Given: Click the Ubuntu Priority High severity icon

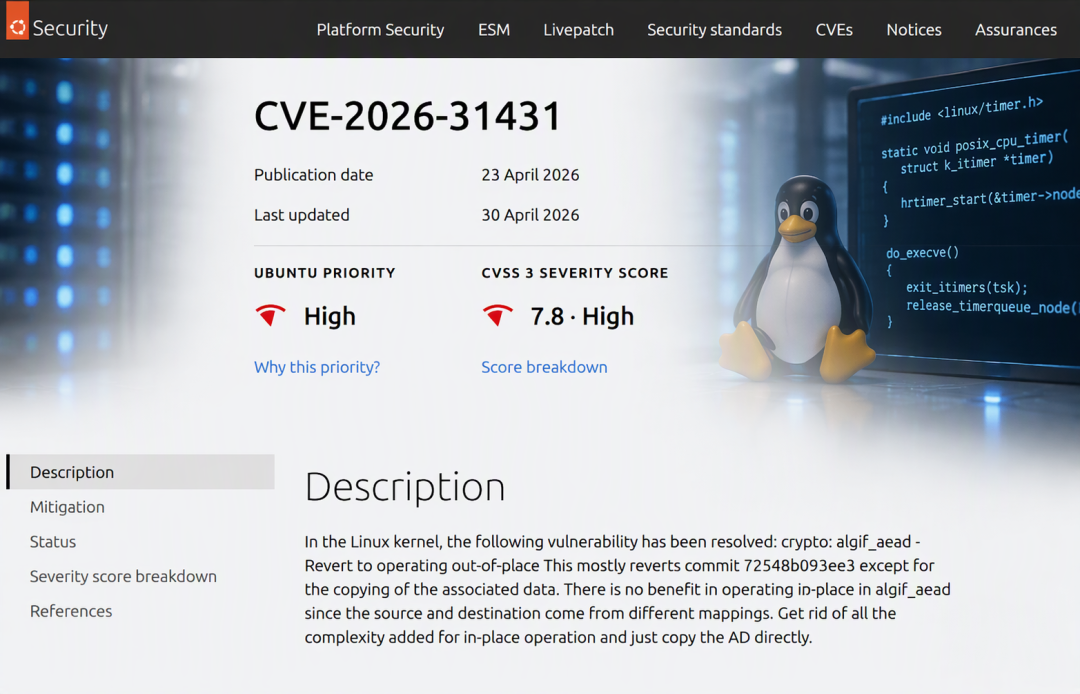Looking at the screenshot, I should coord(271,315).
